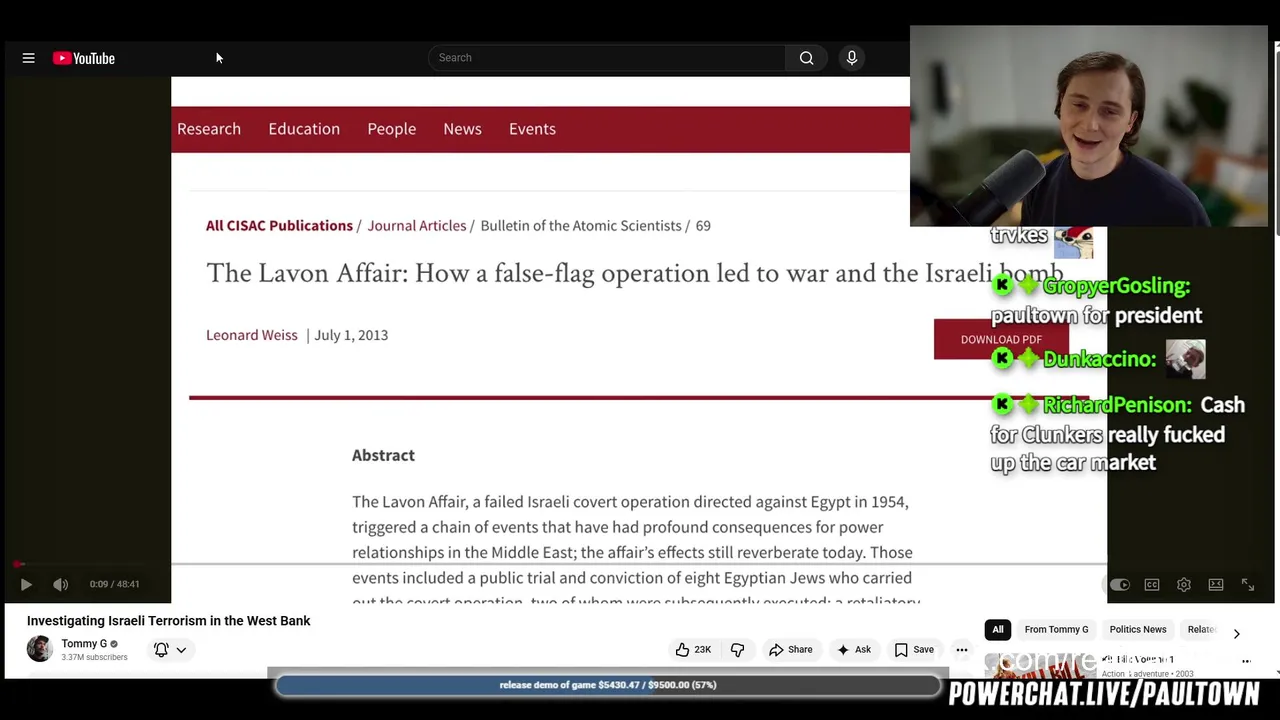Click the Download PDF button

pos(1001,340)
